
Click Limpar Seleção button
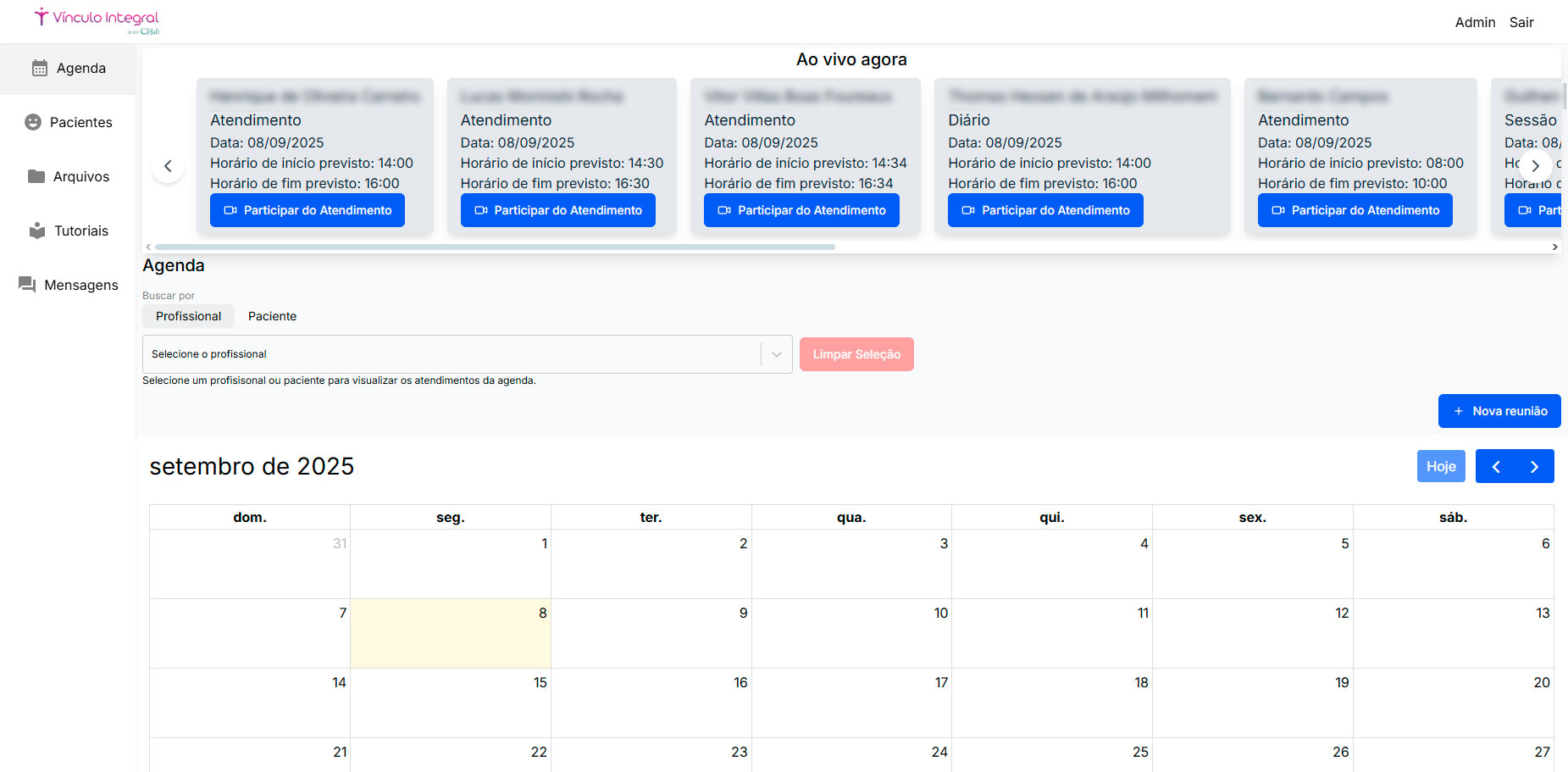coord(856,354)
